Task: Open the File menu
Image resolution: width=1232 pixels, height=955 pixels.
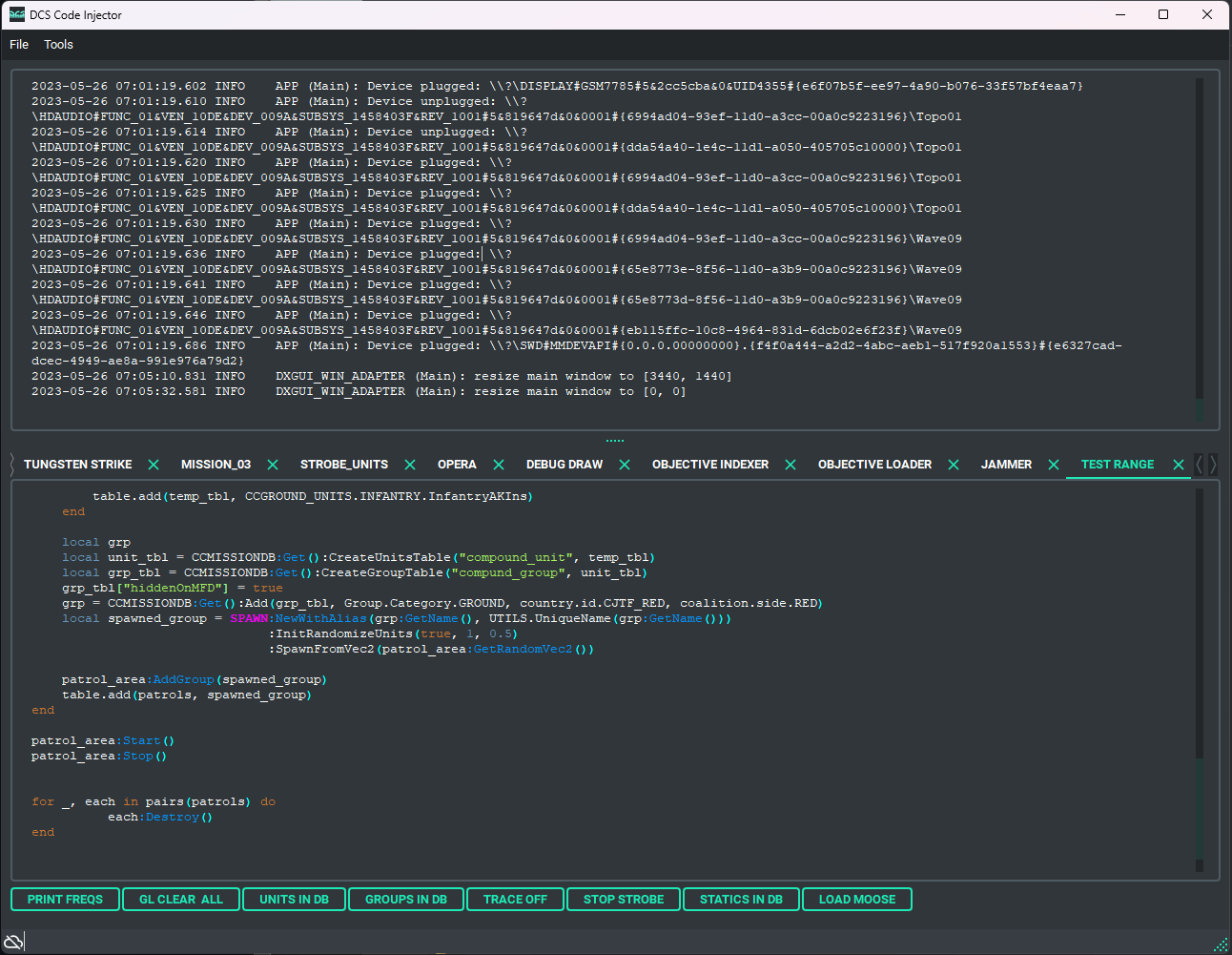Action: coord(18,44)
